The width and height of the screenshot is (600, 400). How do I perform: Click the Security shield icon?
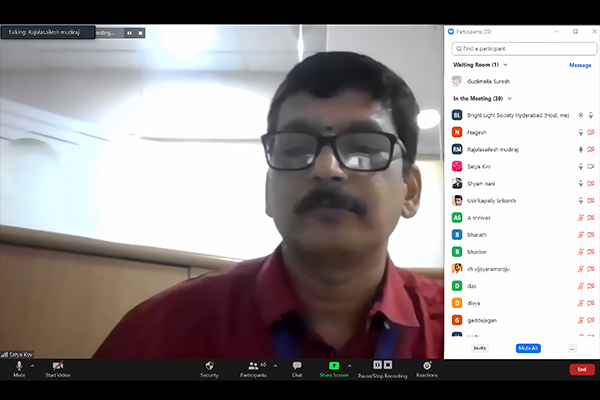pyautogui.click(x=209, y=366)
